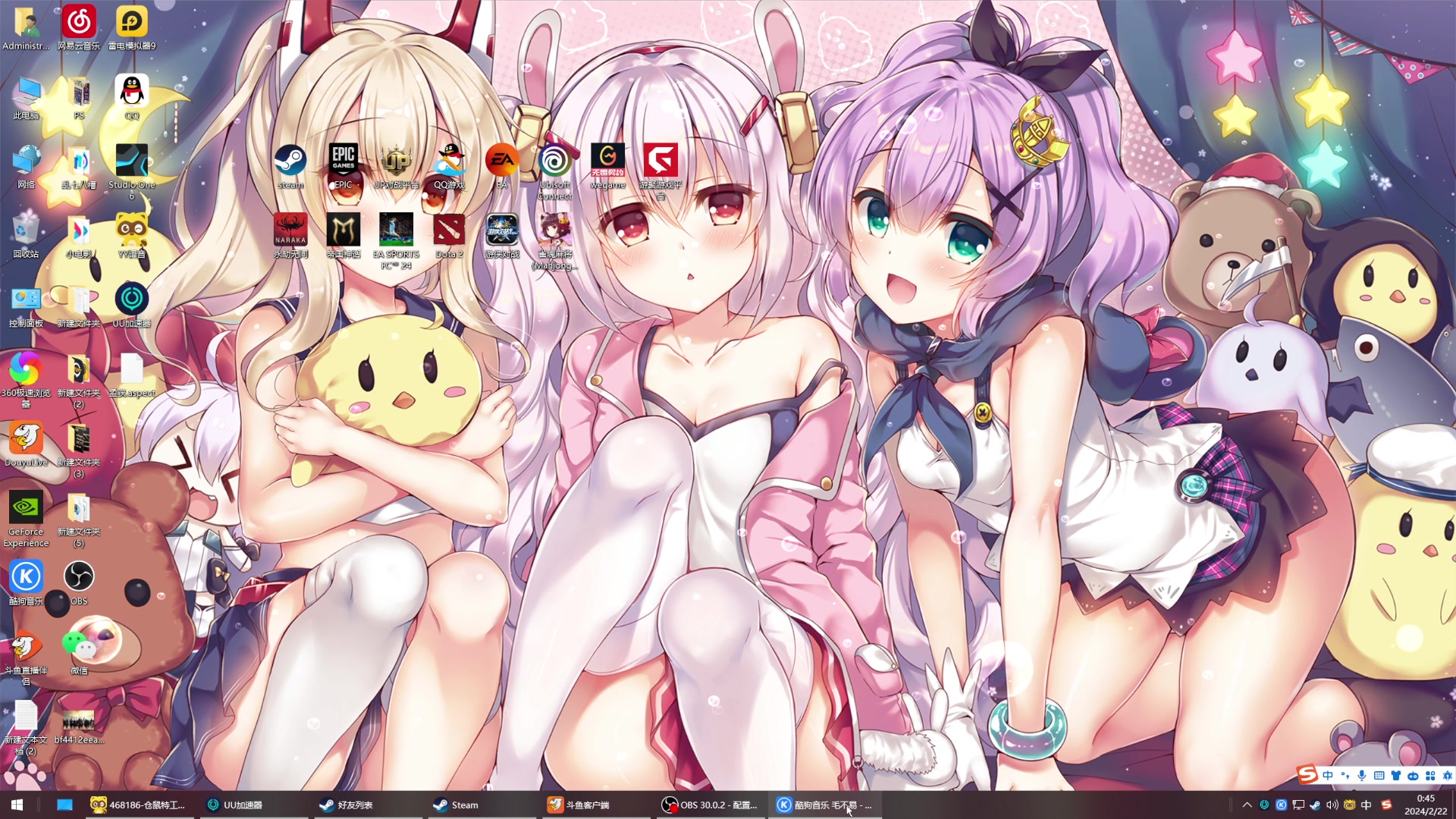Toggle the Windows taskbar language indicator (中)

pos(1367,805)
